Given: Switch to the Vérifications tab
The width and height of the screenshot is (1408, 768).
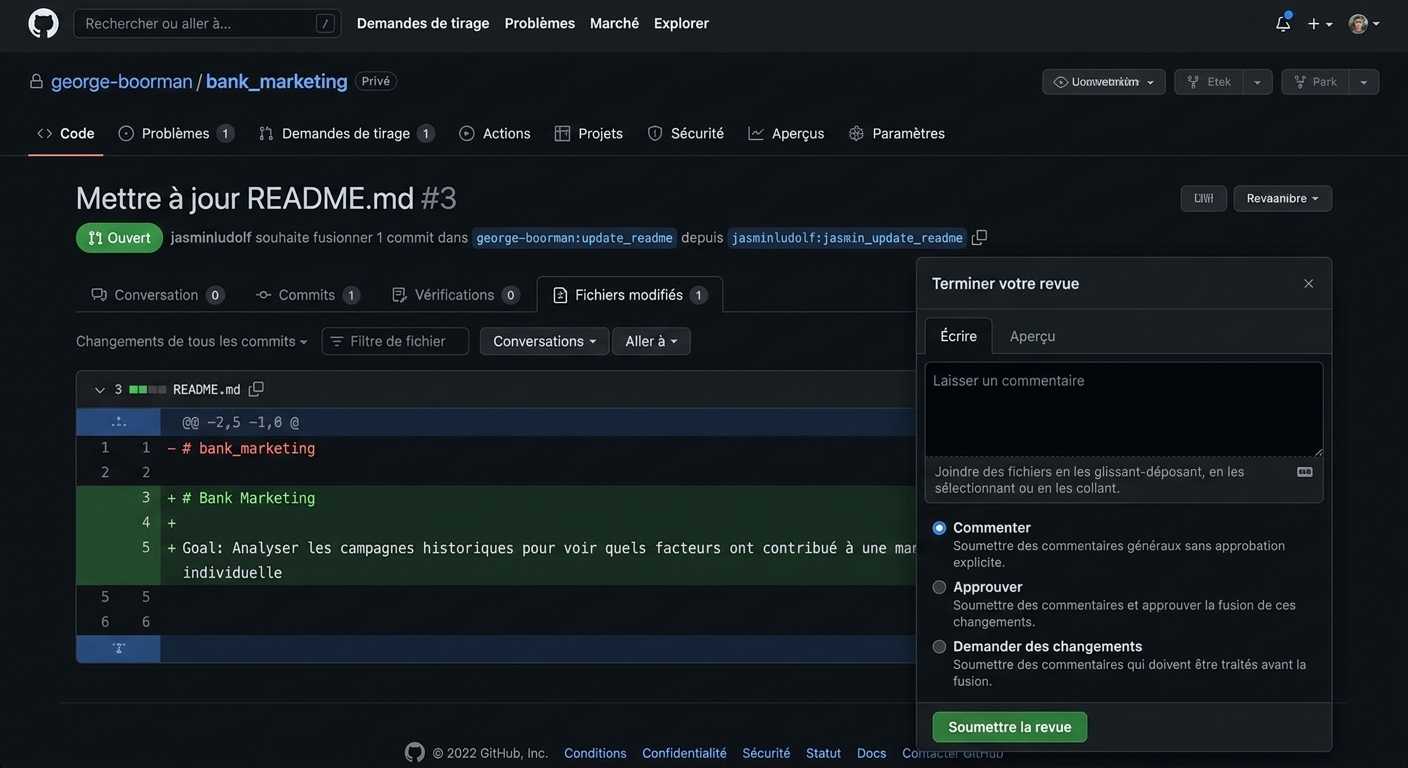Looking at the screenshot, I should [x=454, y=295].
